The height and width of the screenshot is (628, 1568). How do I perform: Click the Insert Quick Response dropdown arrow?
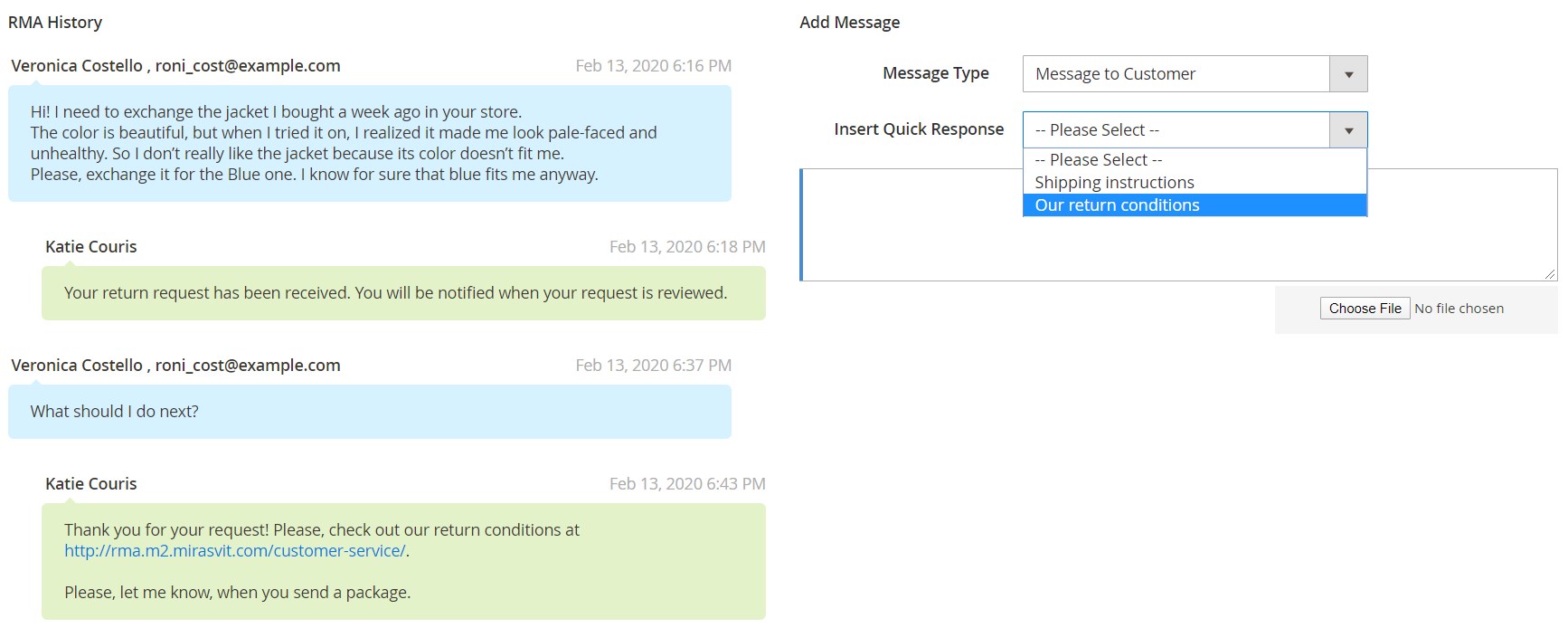pyautogui.click(x=1348, y=130)
